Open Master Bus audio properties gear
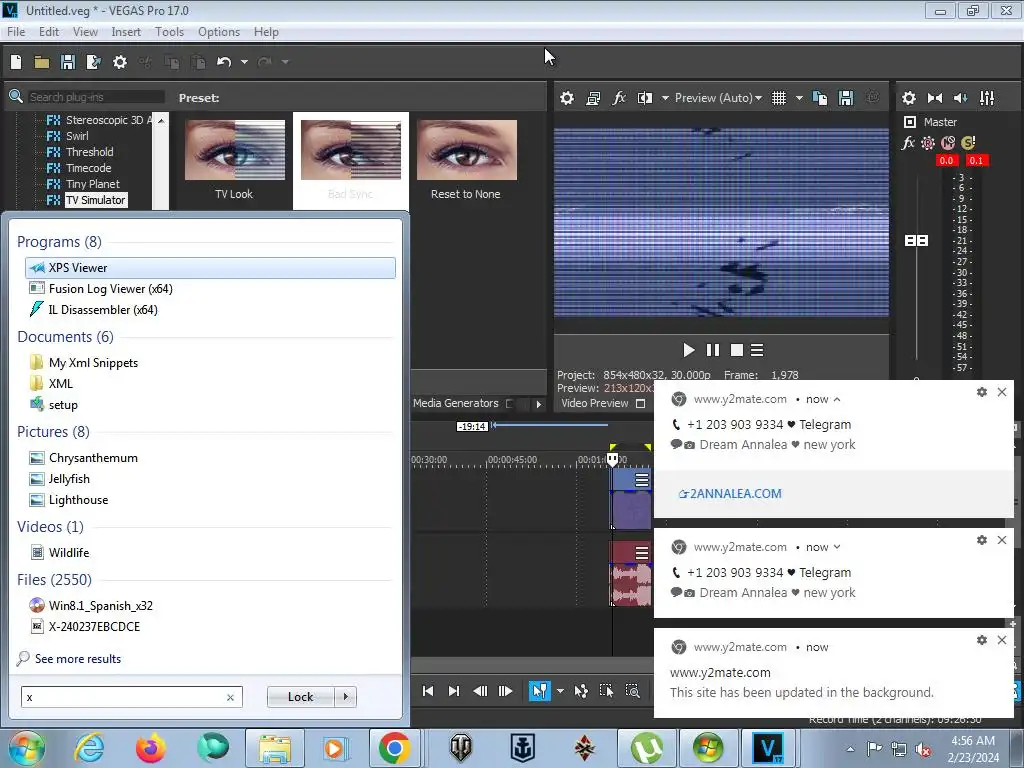The width and height of the screenshot is (1024, 768). (908, 98)
